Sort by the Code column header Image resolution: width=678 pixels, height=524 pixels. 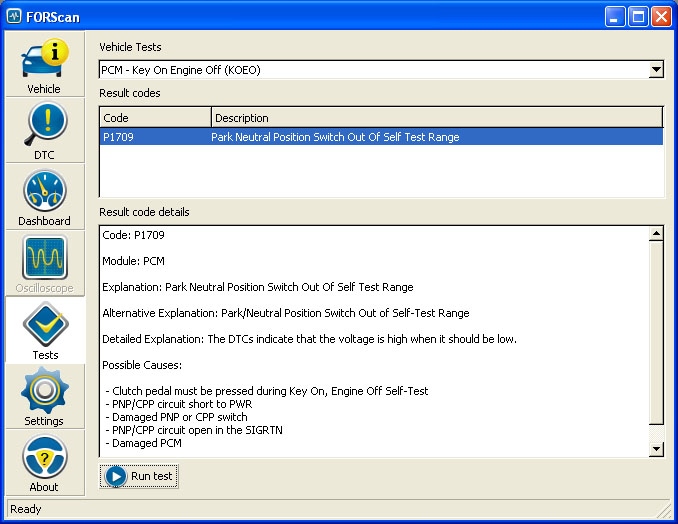155,118
